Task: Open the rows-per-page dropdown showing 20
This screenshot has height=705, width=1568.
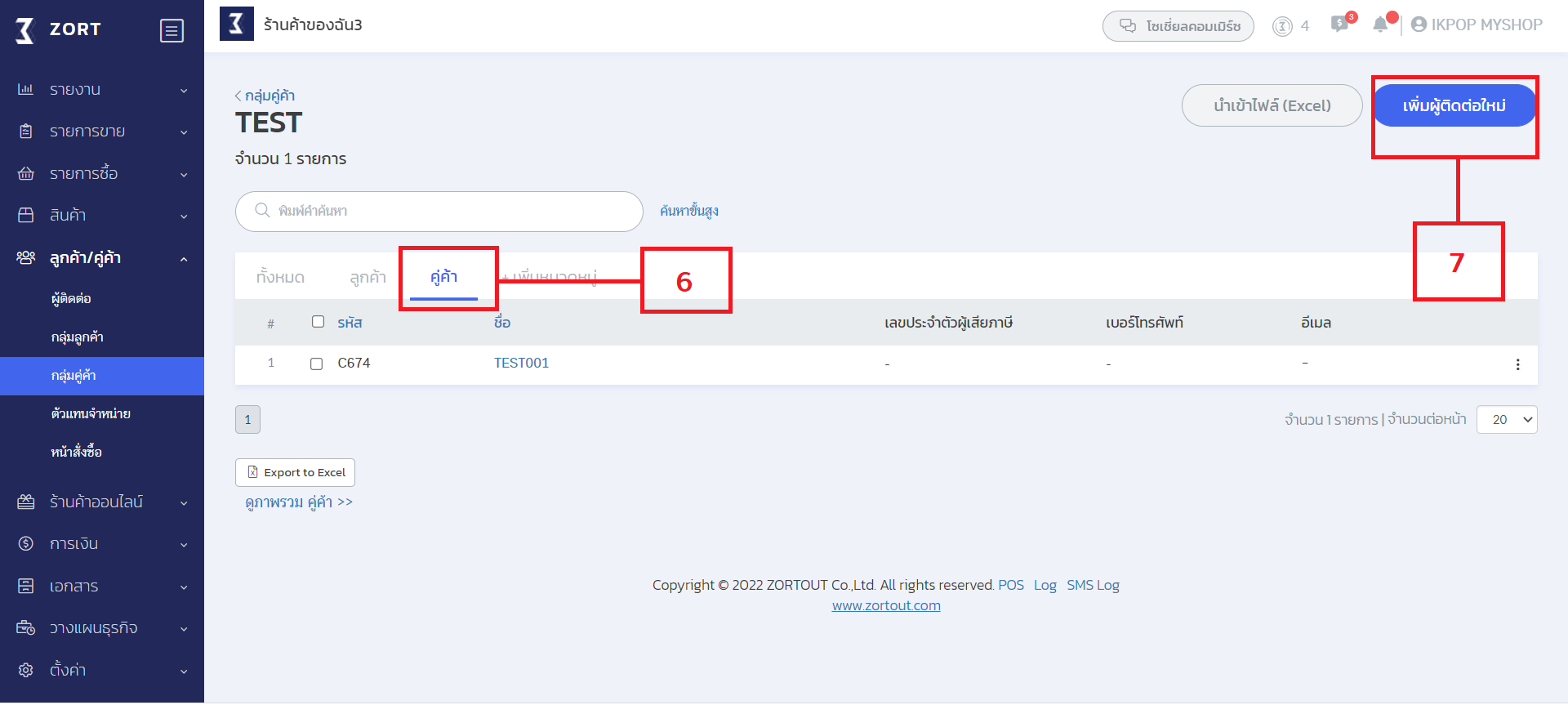Action: (x=1507, y=420)
